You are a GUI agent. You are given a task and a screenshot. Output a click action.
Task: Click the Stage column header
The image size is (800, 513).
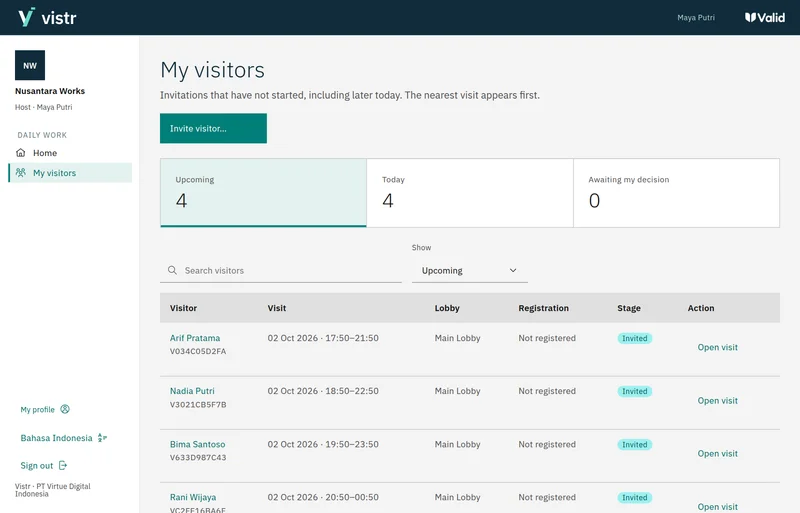tap(629, 308)
